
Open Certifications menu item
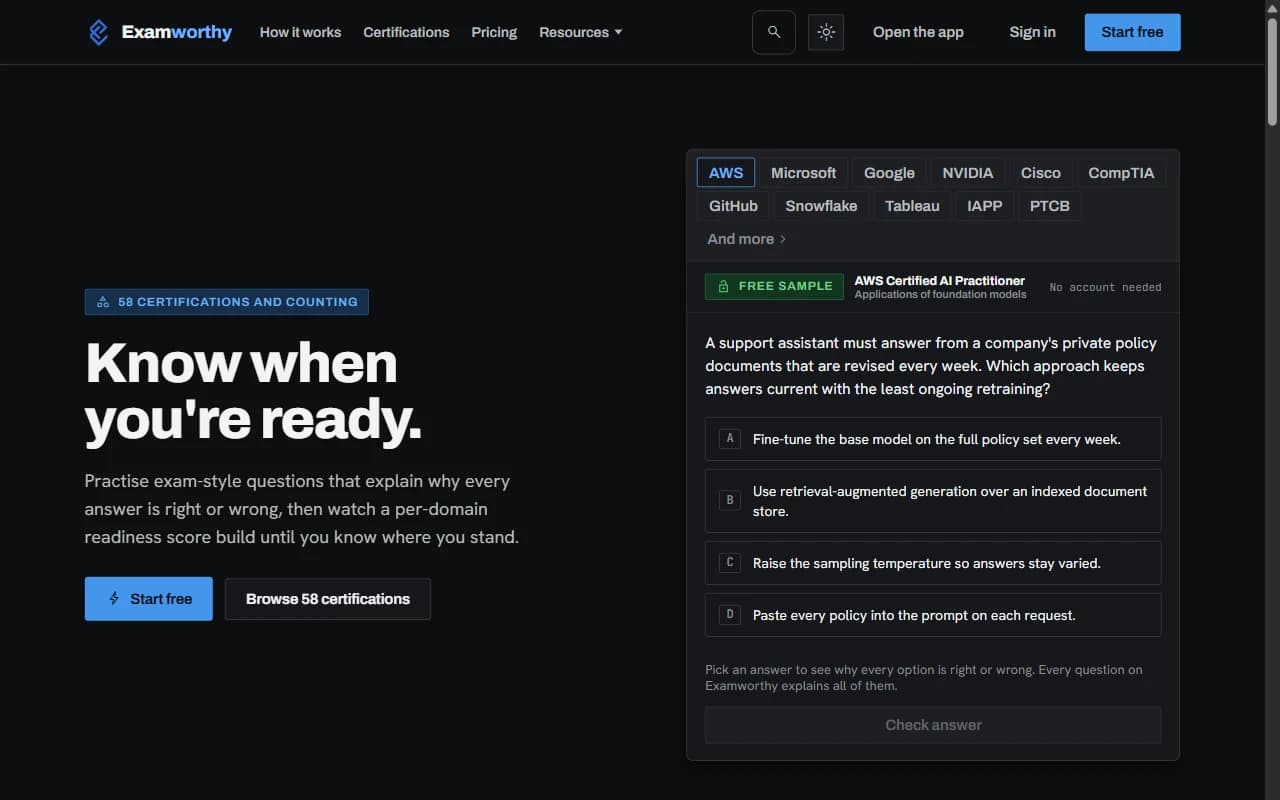pyautogui.click(x=406, y=32)
